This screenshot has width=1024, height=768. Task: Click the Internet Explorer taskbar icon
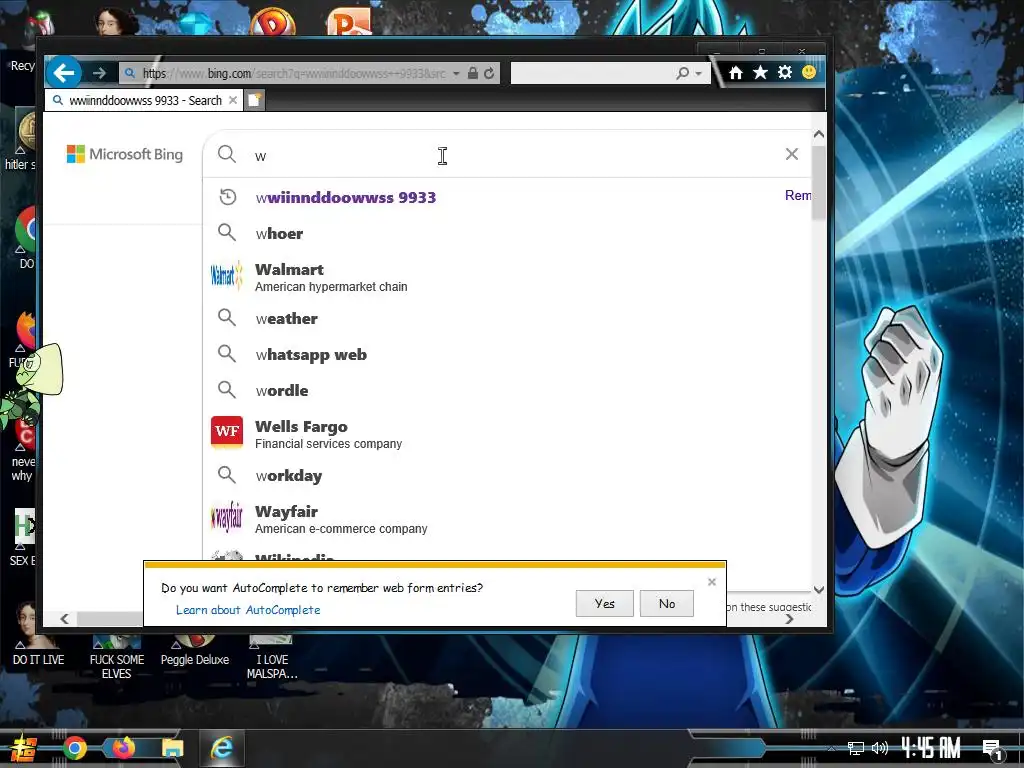click(222, 748)
